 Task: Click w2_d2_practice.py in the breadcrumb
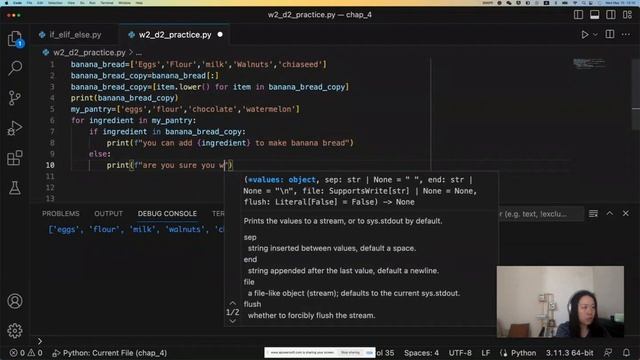89,52
